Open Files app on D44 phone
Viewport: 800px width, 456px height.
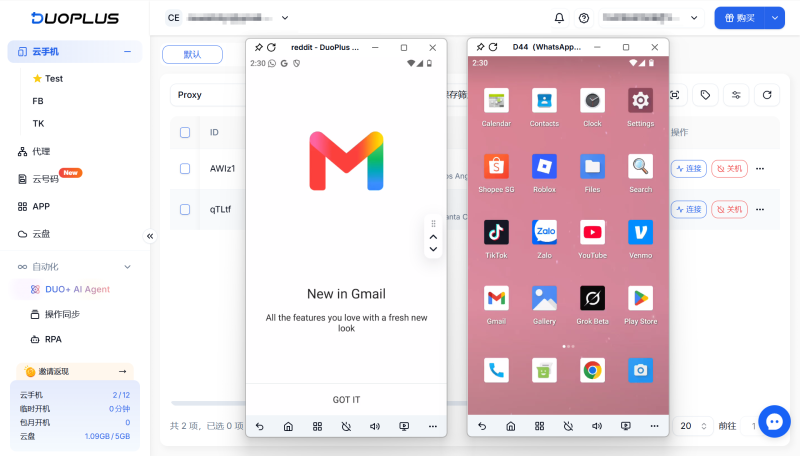[592, 167]
